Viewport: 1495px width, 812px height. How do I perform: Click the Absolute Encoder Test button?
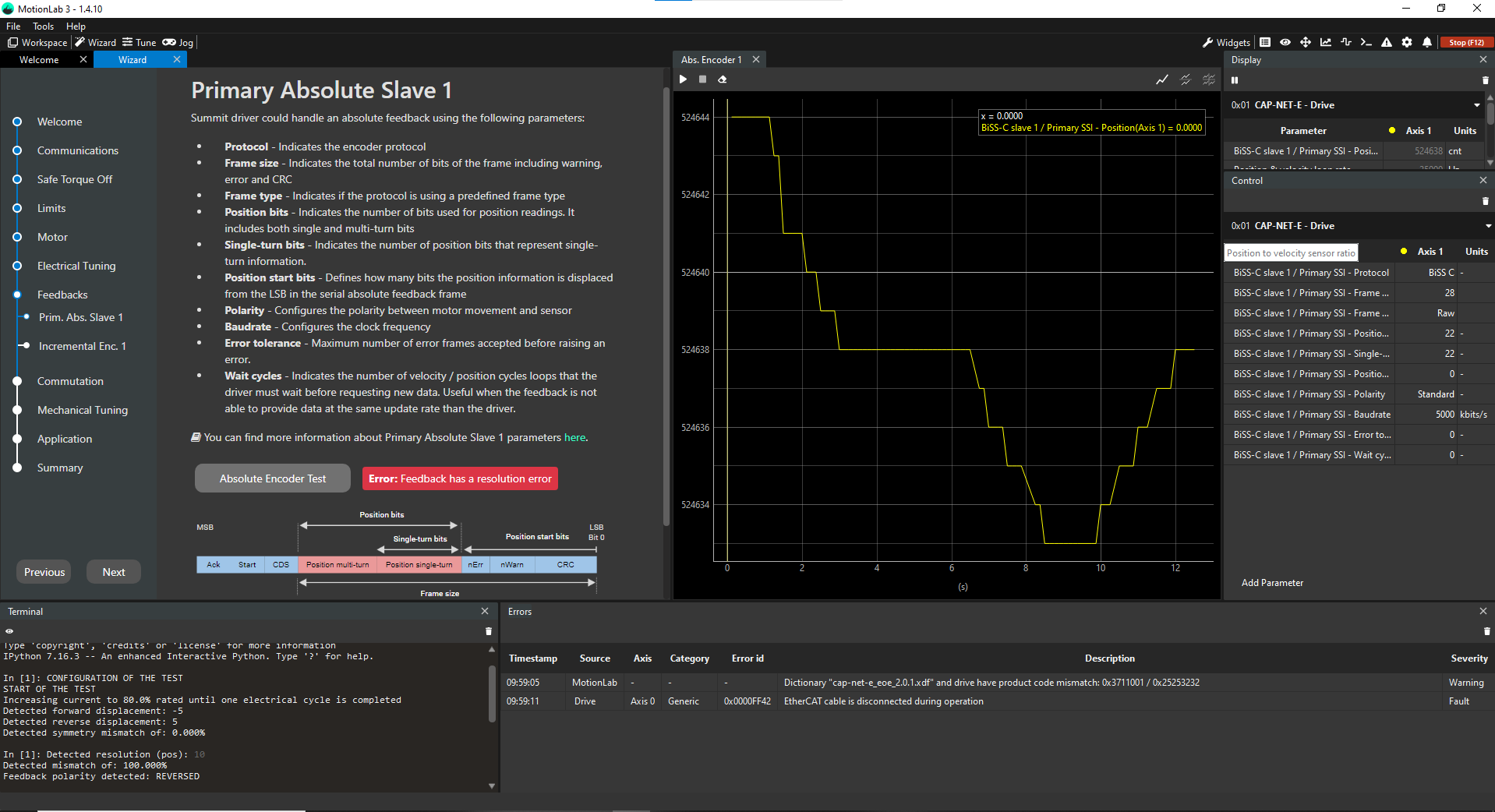coord(272,478)
